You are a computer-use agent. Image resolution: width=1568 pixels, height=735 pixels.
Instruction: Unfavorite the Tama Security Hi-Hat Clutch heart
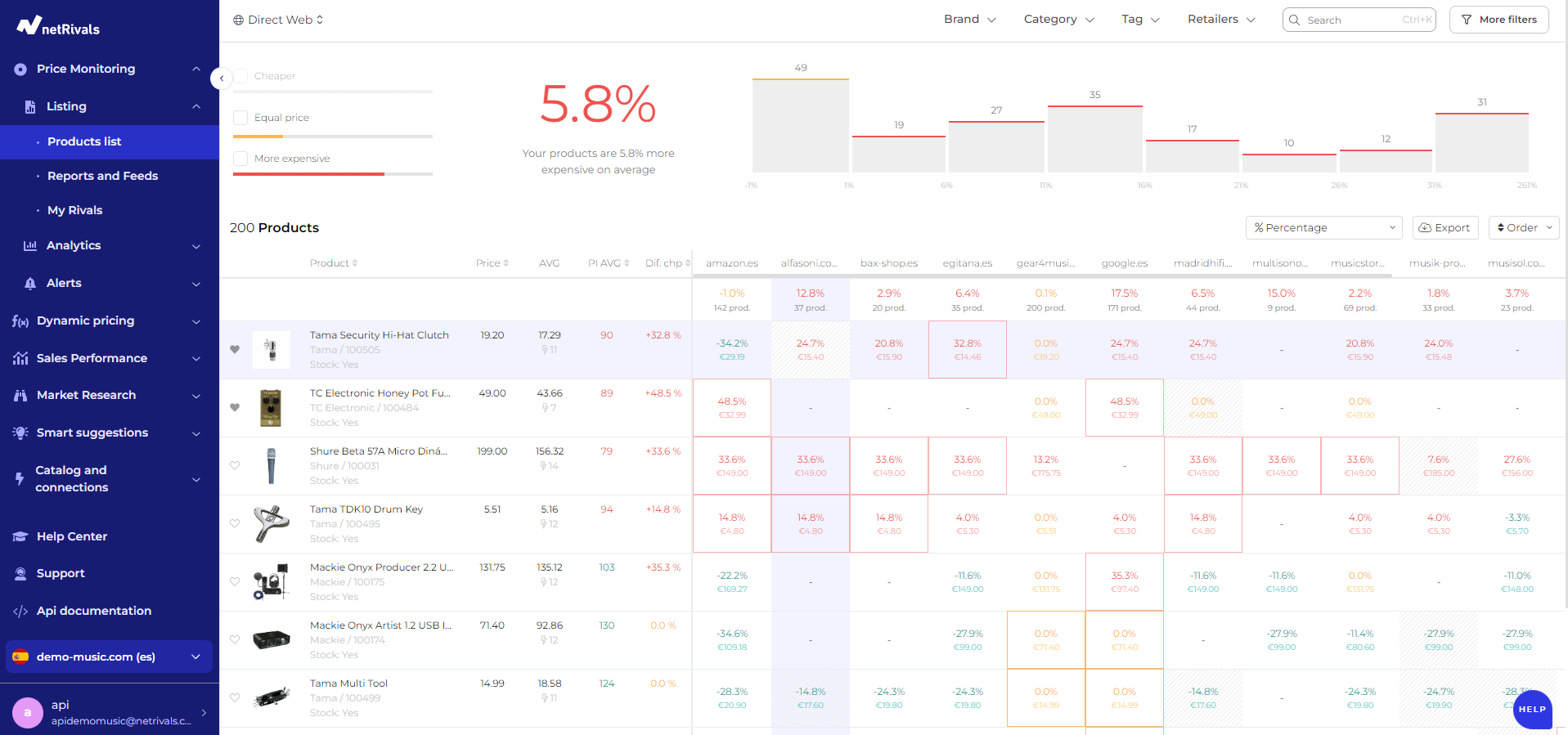[235, 349]
